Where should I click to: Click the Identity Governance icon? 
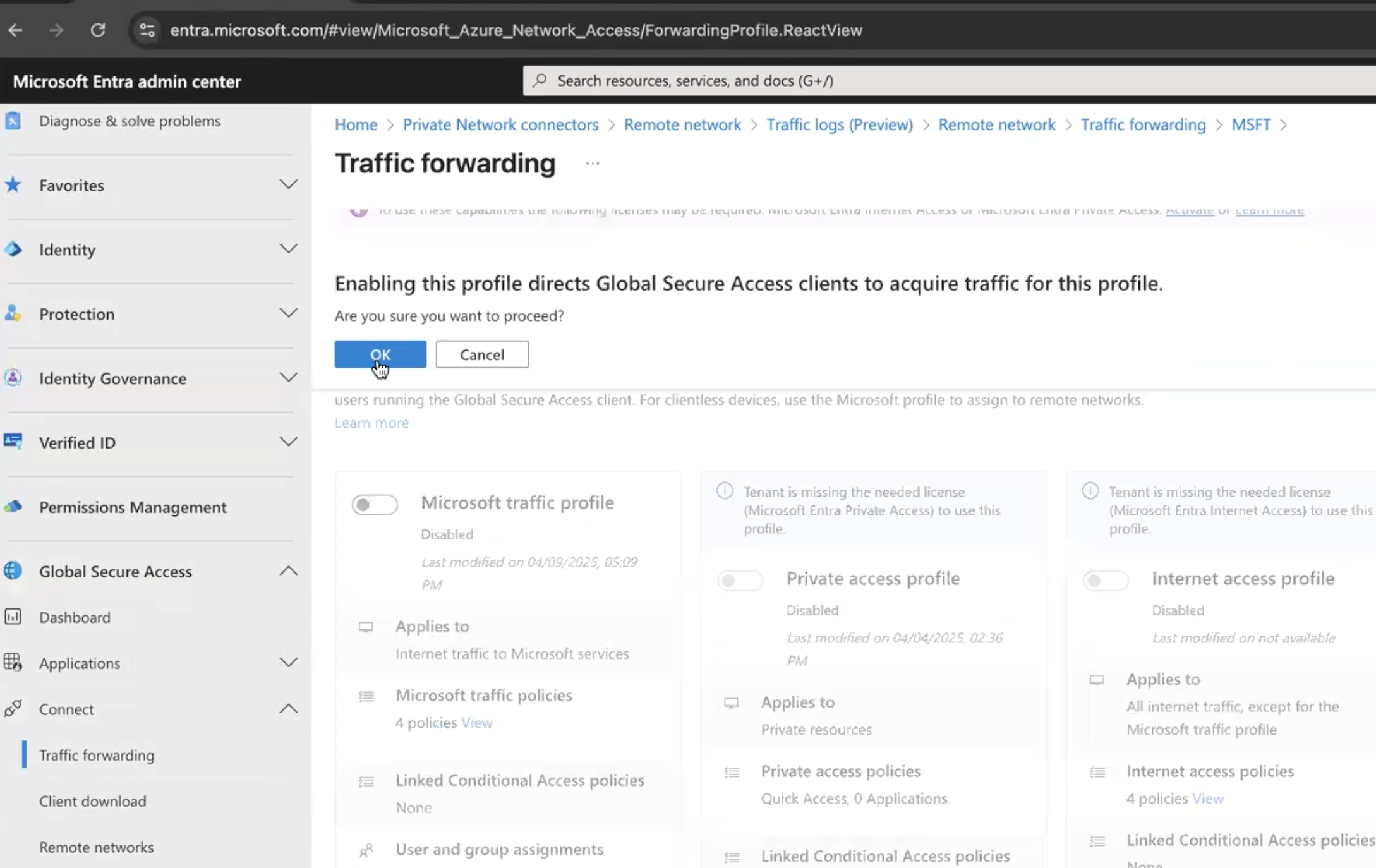pos(13,378)
